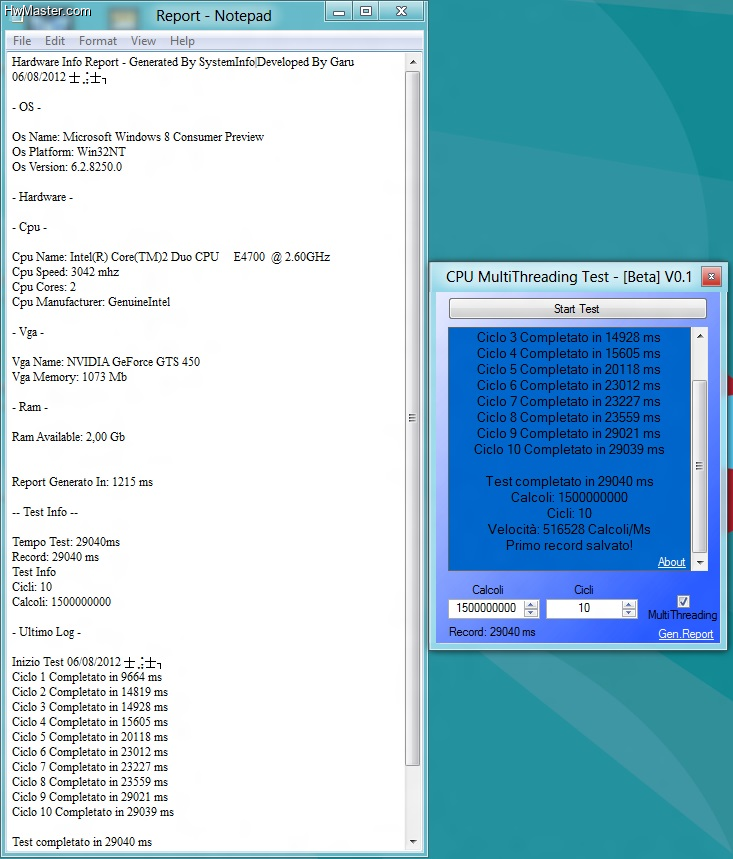Click the test log scrollbar thumb
The height and width of the screenshot is (859, 733).
[x=700, y=466]
